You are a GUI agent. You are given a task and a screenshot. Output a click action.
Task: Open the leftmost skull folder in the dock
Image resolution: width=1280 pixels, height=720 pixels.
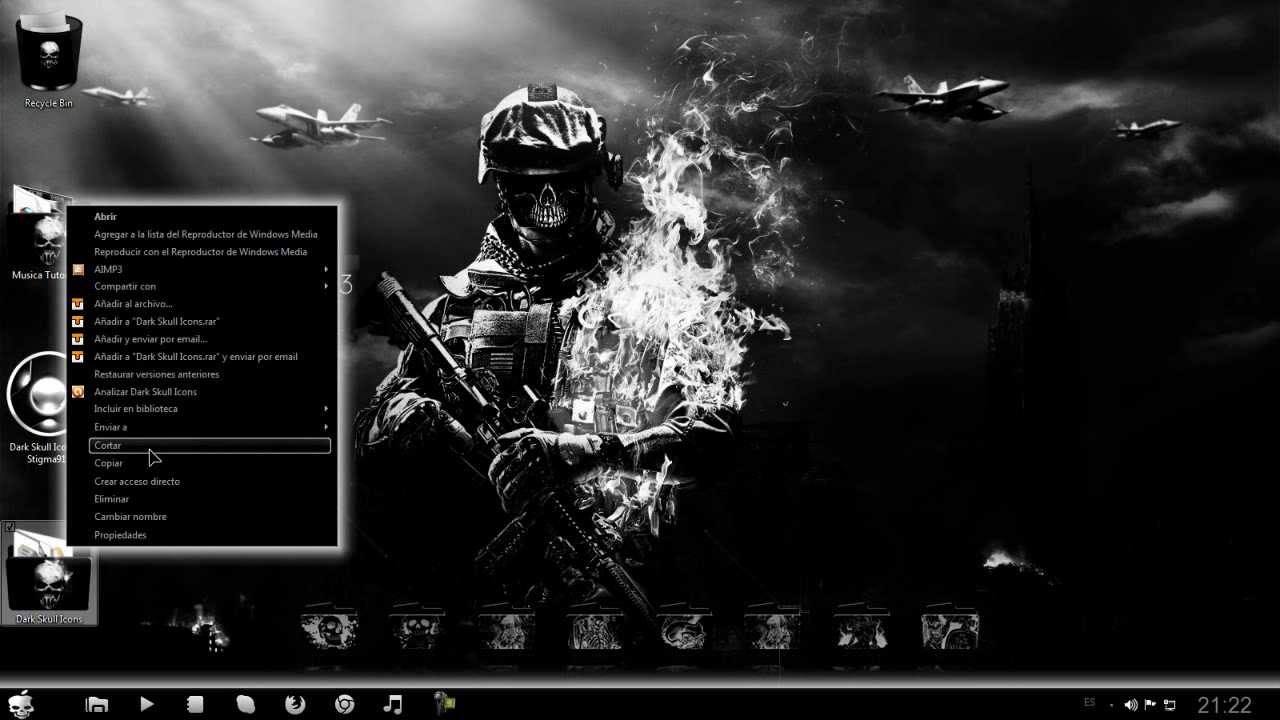330,628
